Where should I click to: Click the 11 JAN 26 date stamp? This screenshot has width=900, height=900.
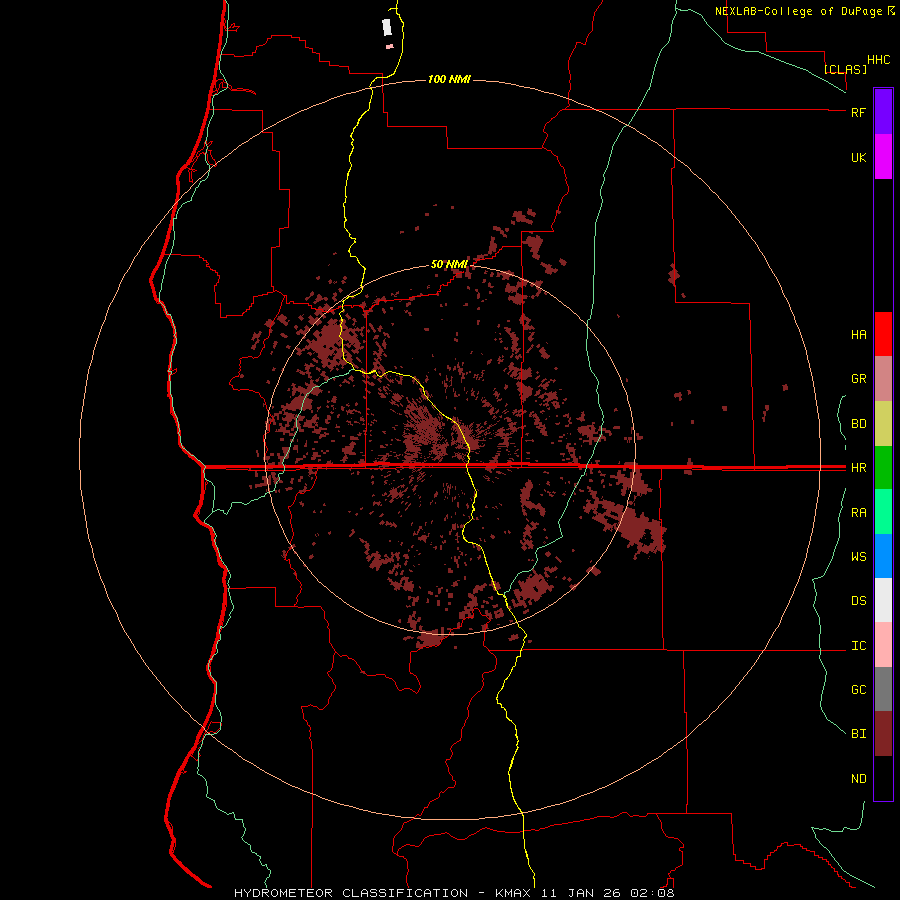[x=581, y=893]
